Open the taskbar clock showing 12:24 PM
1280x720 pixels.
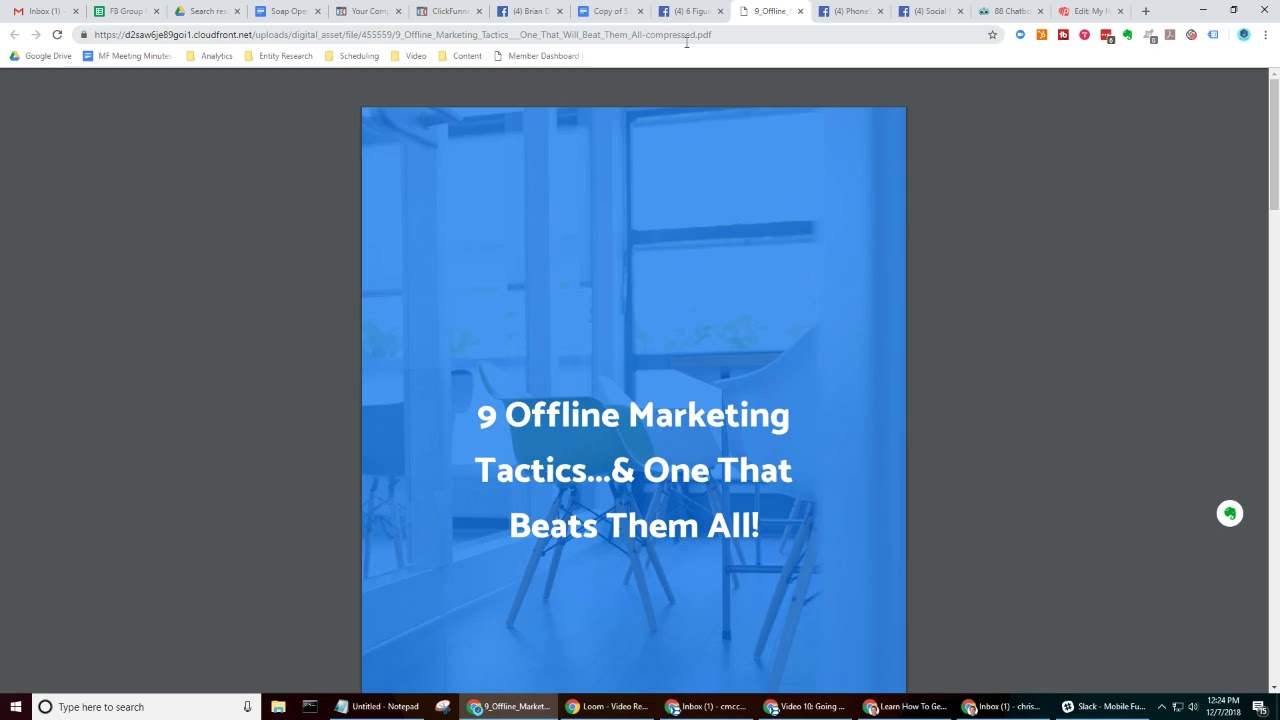coord(1223,707)
